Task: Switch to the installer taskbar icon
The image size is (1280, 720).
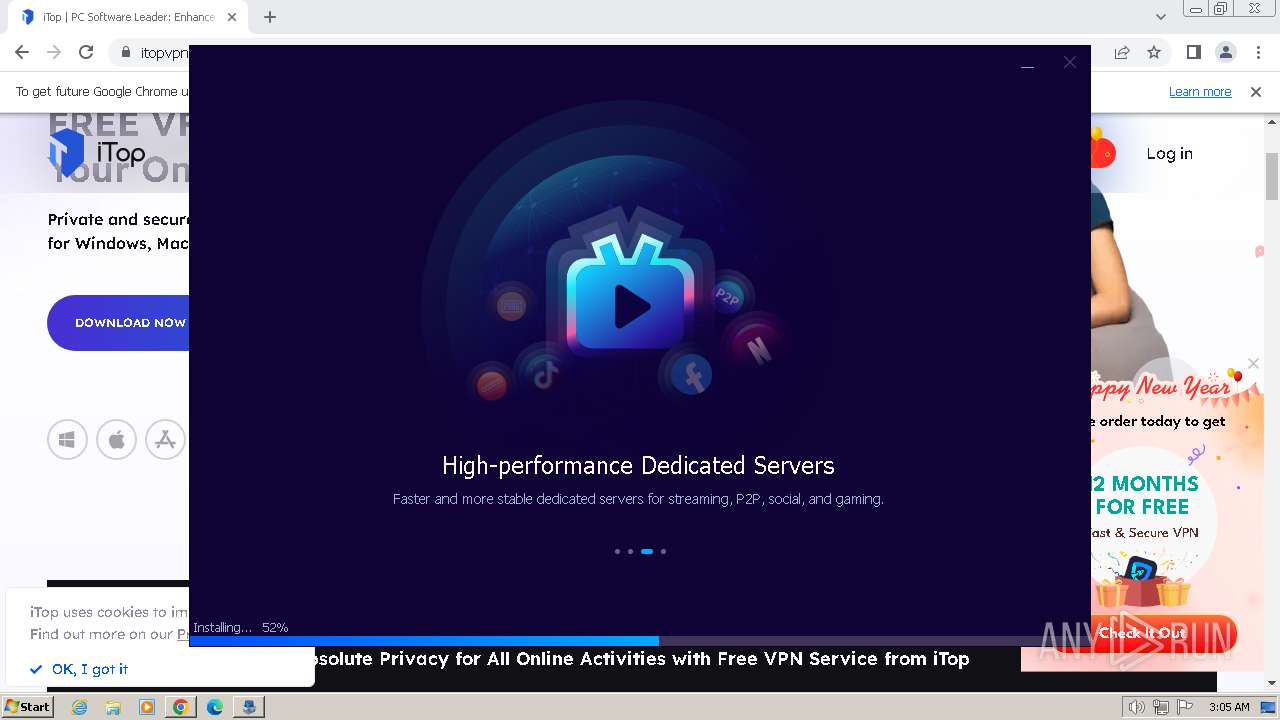Action: tap(249, 707)
